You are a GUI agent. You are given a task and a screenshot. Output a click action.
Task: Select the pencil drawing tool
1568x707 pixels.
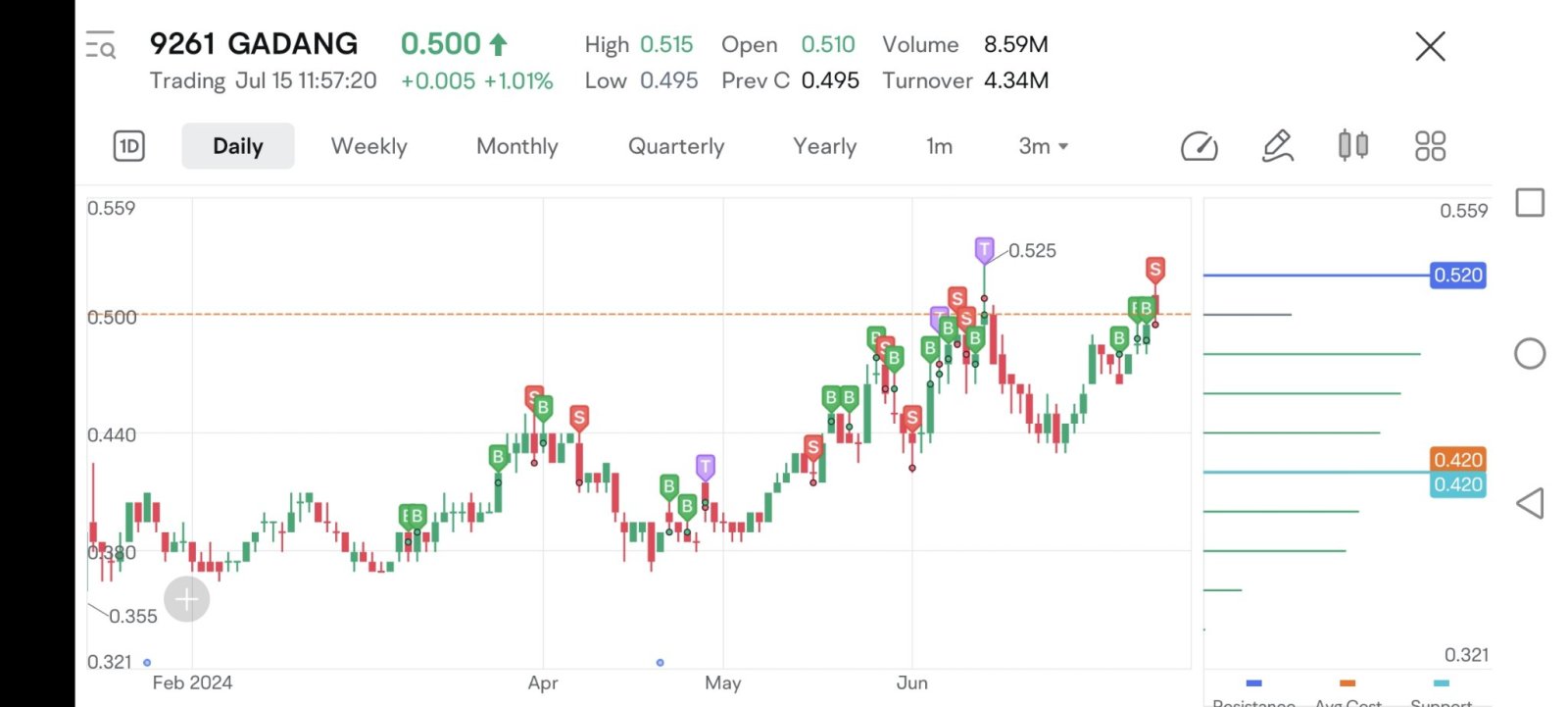[x=1277, y=146]
